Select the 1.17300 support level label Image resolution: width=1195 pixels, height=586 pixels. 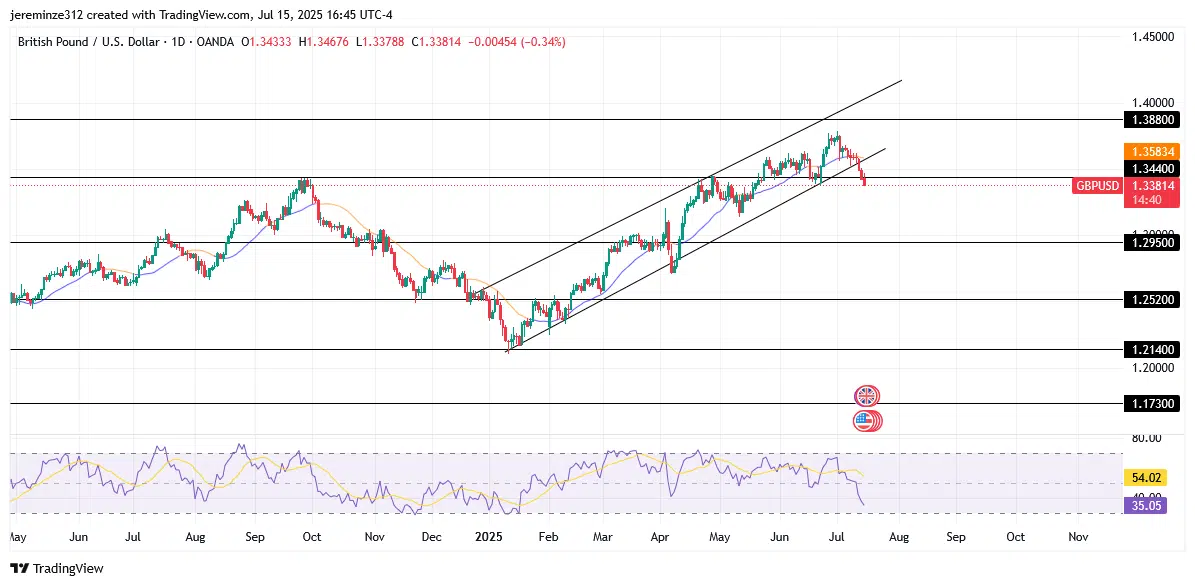(x=1151, y=404)
